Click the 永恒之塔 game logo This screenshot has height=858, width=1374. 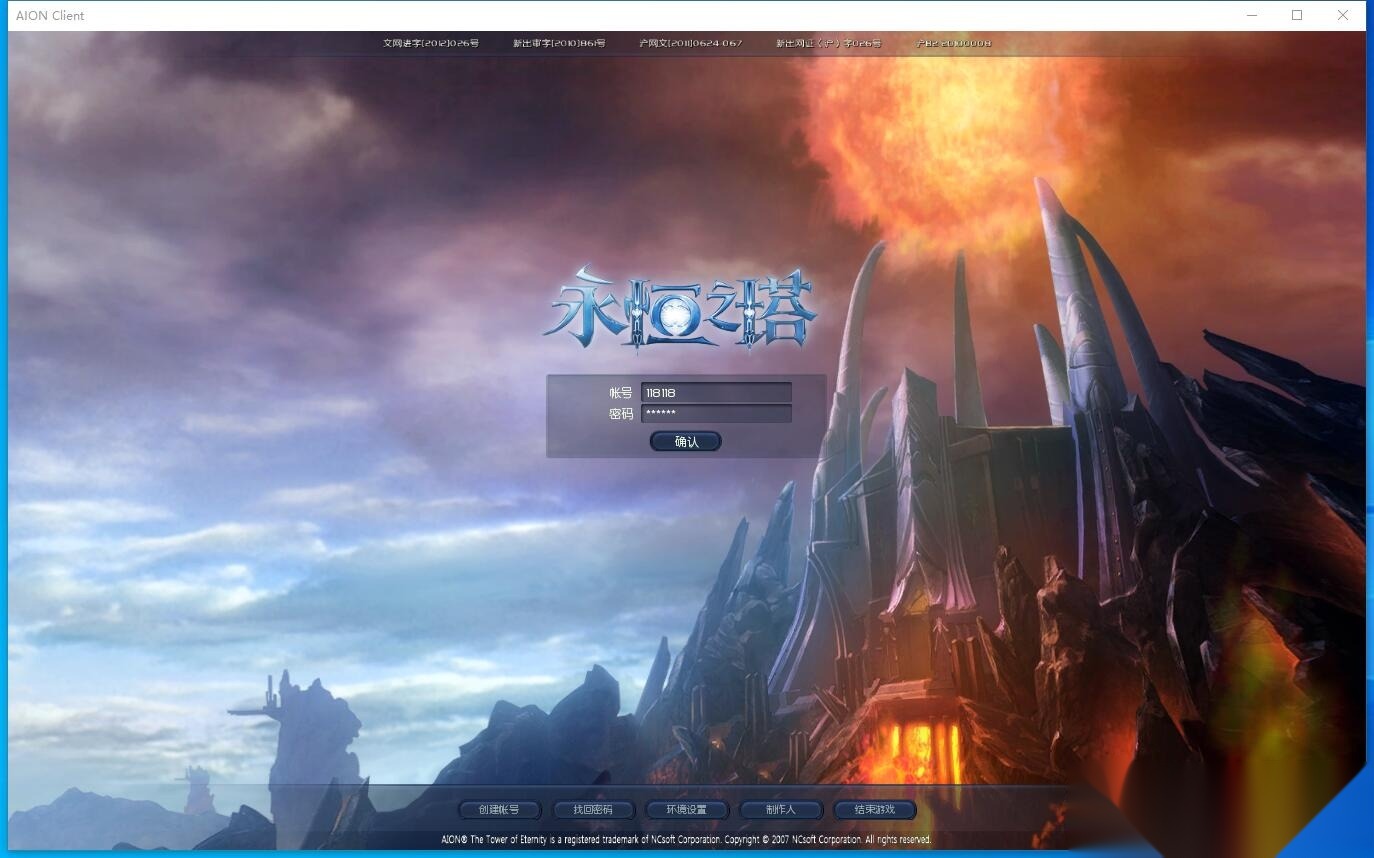click(681, 309)
